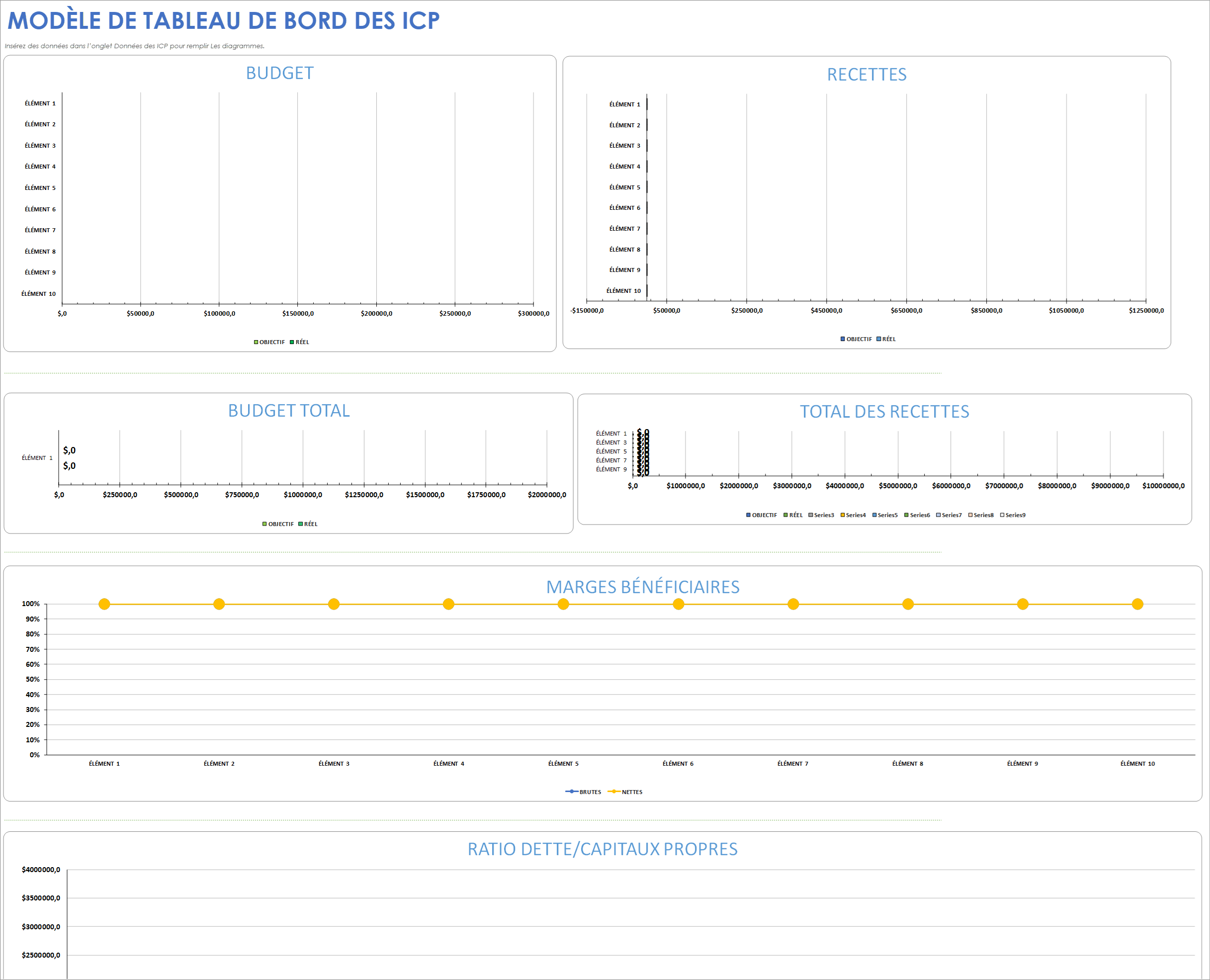Click ÉLÉMENT 9 label in TOTAL DES RECETTES chart
The height and width of the screenshot is (980, 1210).
point(611,470)
